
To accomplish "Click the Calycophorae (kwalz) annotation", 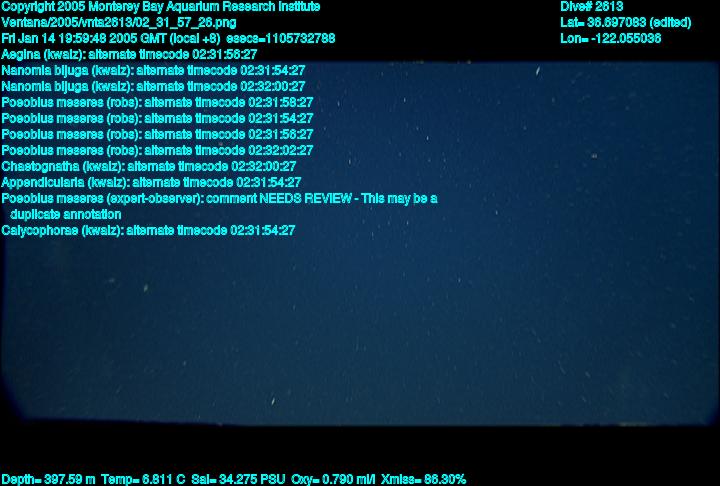I will pos(148,231).
